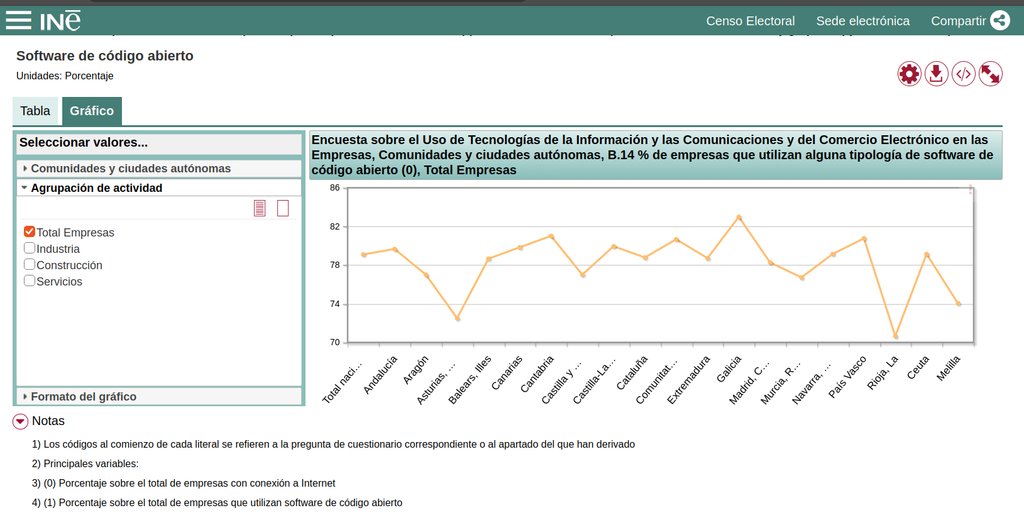Click the chart title banner
The width and height of the screenshot is (1024, 522).
(x=655, y=155)
